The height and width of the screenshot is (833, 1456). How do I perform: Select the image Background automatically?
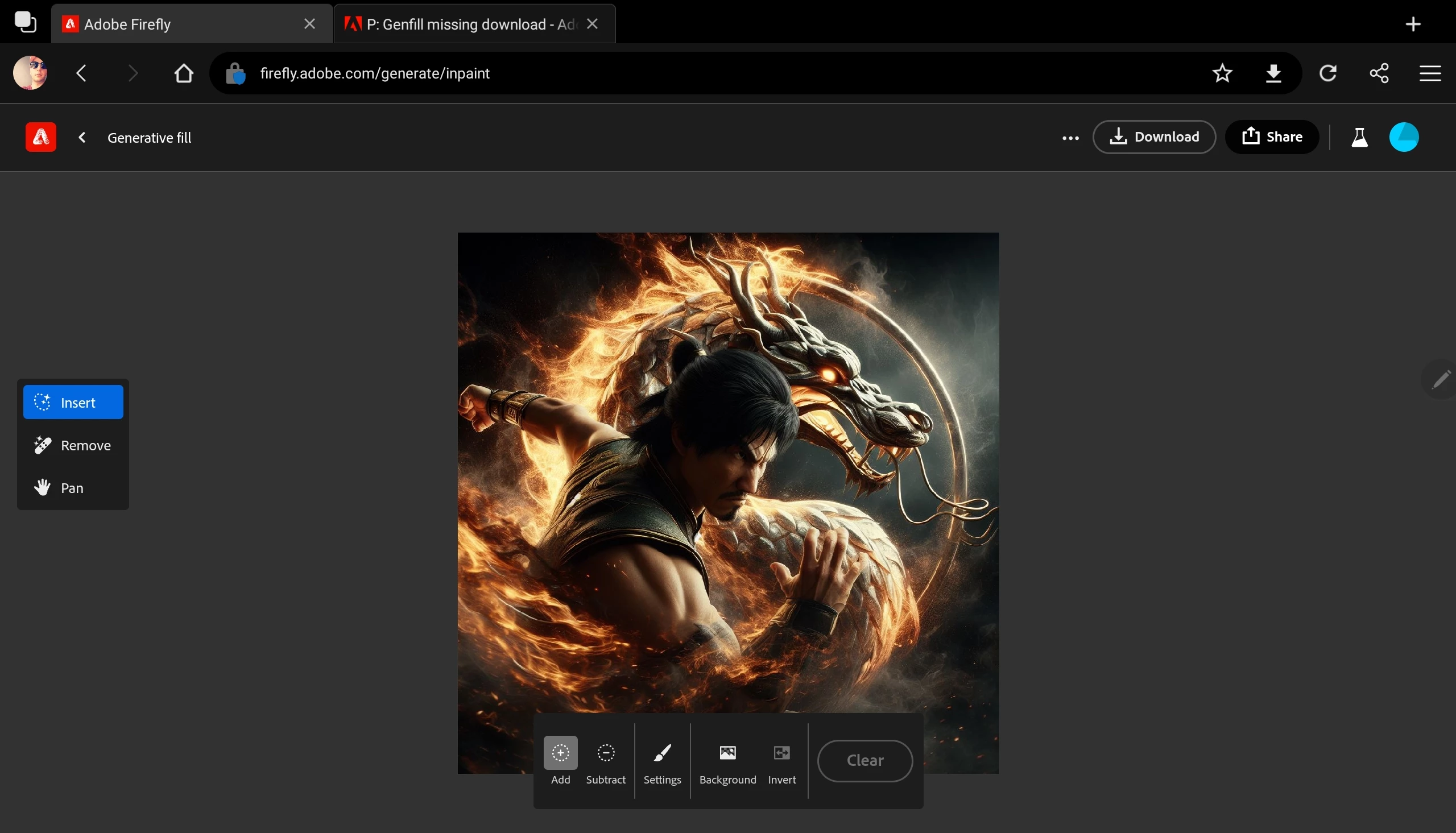(727, 760)
